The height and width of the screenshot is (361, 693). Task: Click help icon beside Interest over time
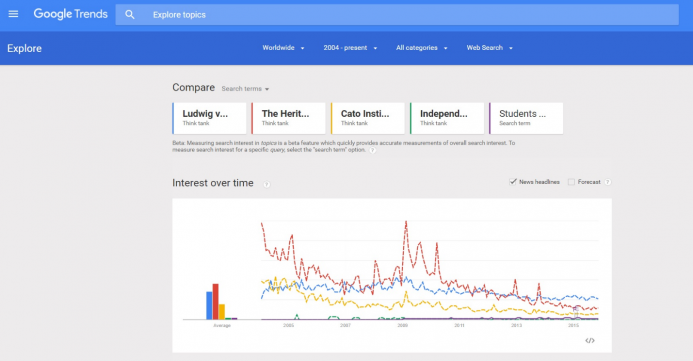(267, 185)
